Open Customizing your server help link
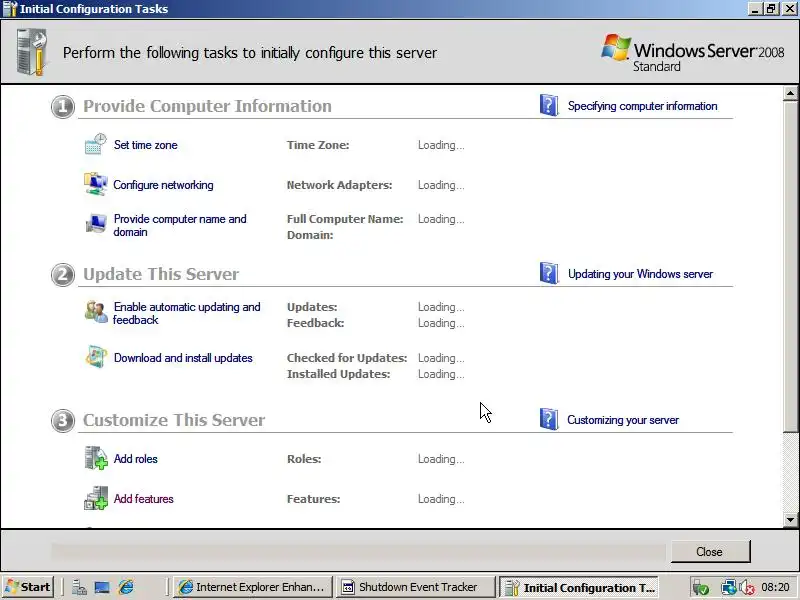Screen dimensions: 800x600 coord(623,420)
